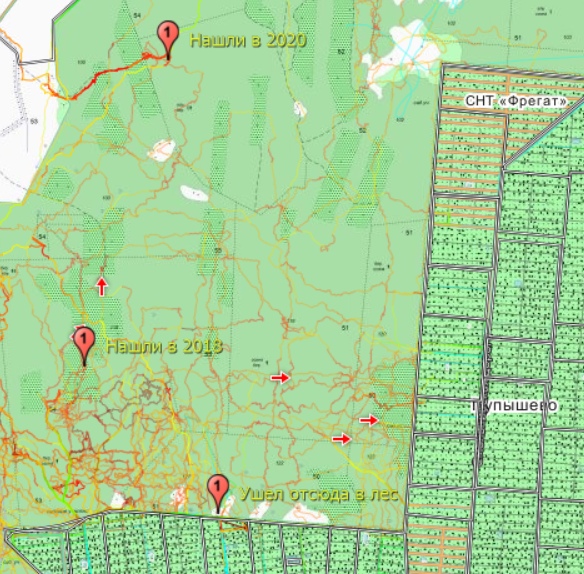This screenshot has height=574, width=584.
Task: Click the «Нашли в 2018» text label
Action: click(x=164, y=346)
